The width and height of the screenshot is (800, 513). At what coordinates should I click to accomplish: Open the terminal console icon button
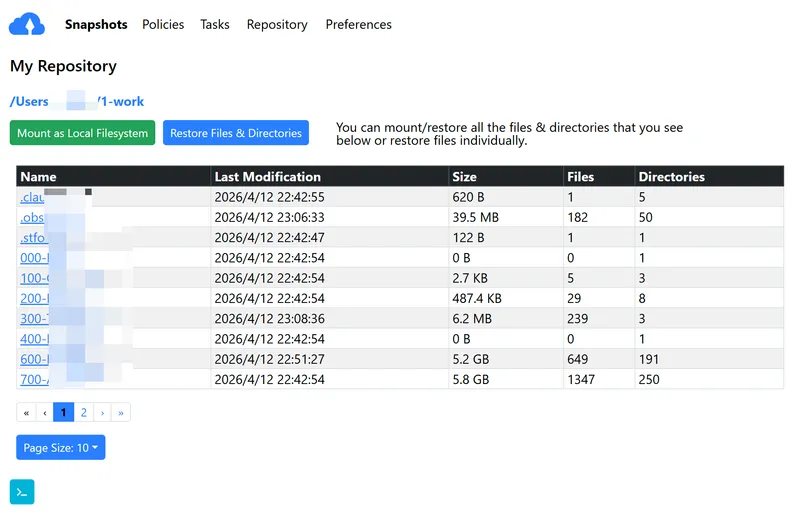click(22, 492)
